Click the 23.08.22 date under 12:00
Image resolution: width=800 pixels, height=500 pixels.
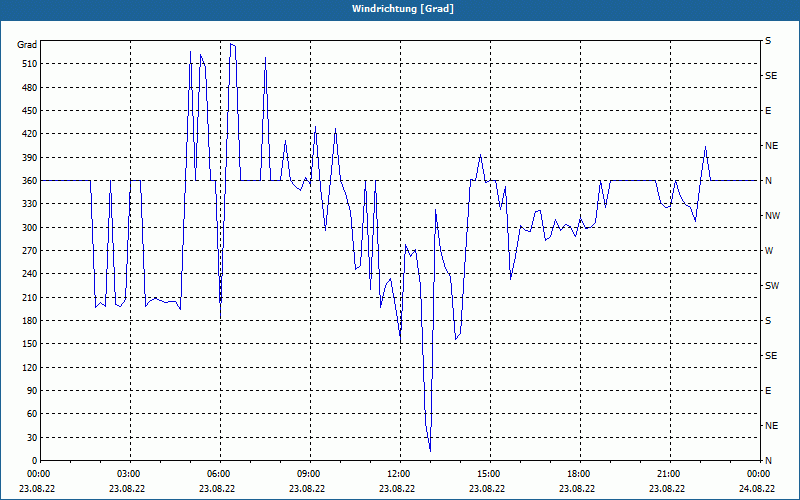[397, 489]
